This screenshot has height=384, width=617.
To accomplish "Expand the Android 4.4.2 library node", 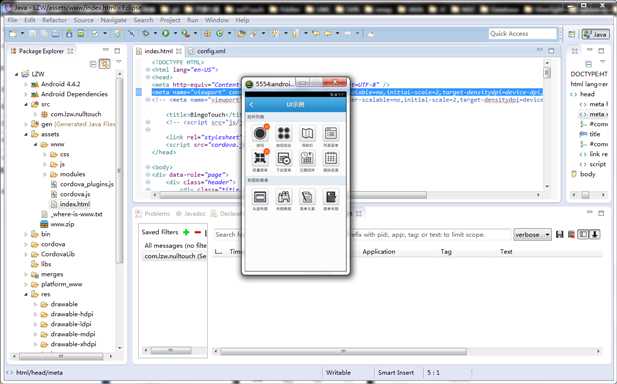I will tap(26, 84).
